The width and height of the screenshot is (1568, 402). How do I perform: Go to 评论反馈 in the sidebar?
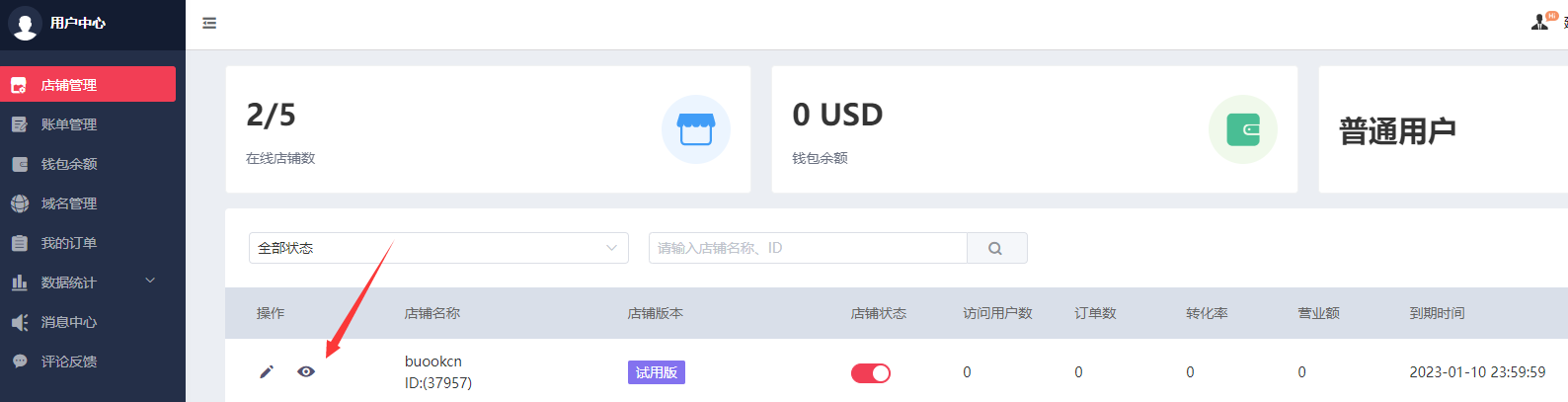69,362
